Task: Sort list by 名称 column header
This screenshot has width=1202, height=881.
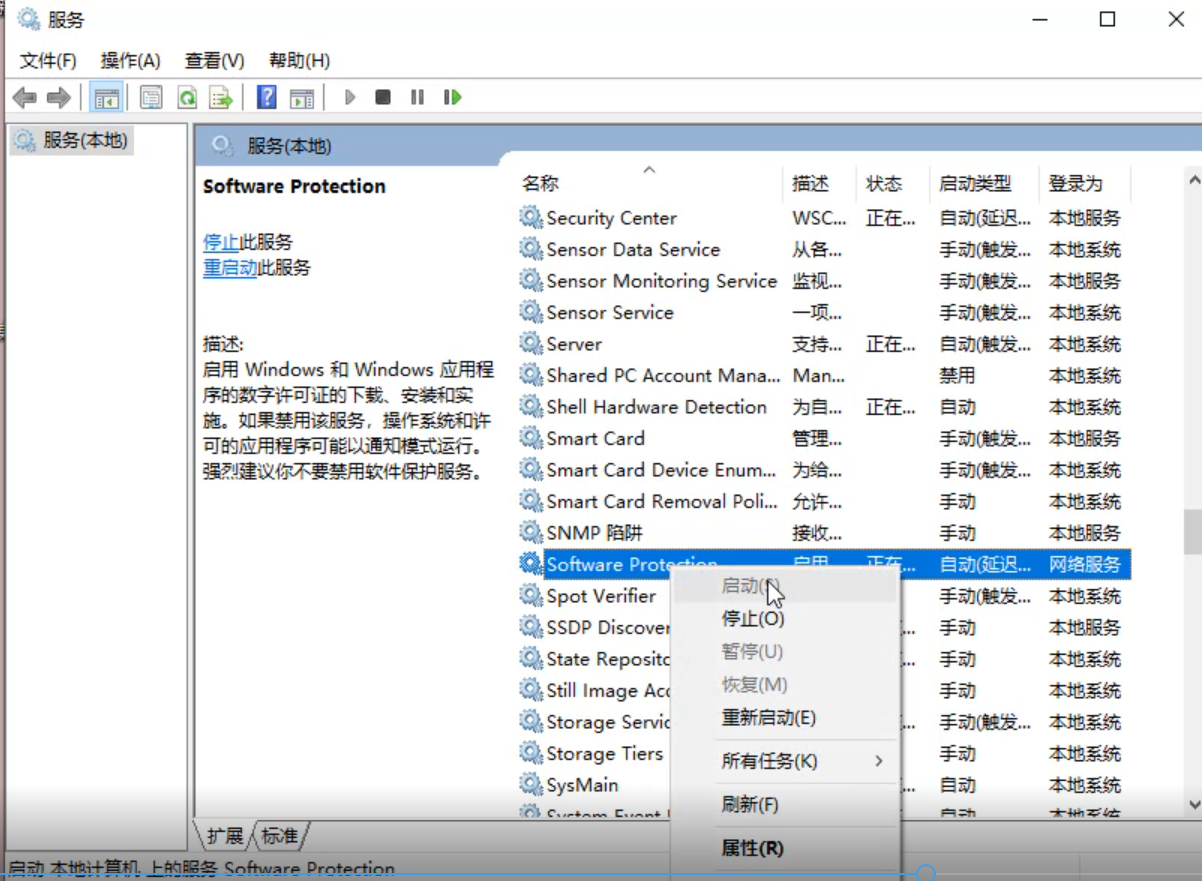Action: pos(541,184)
